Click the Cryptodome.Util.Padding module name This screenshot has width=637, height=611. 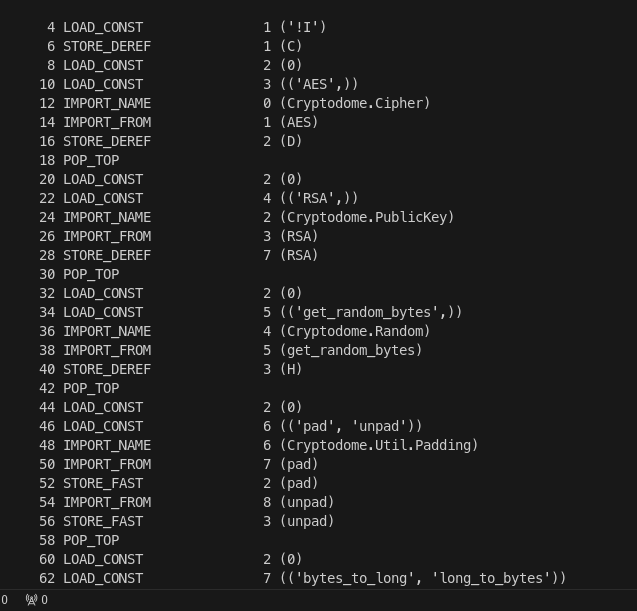click(379, 445)
